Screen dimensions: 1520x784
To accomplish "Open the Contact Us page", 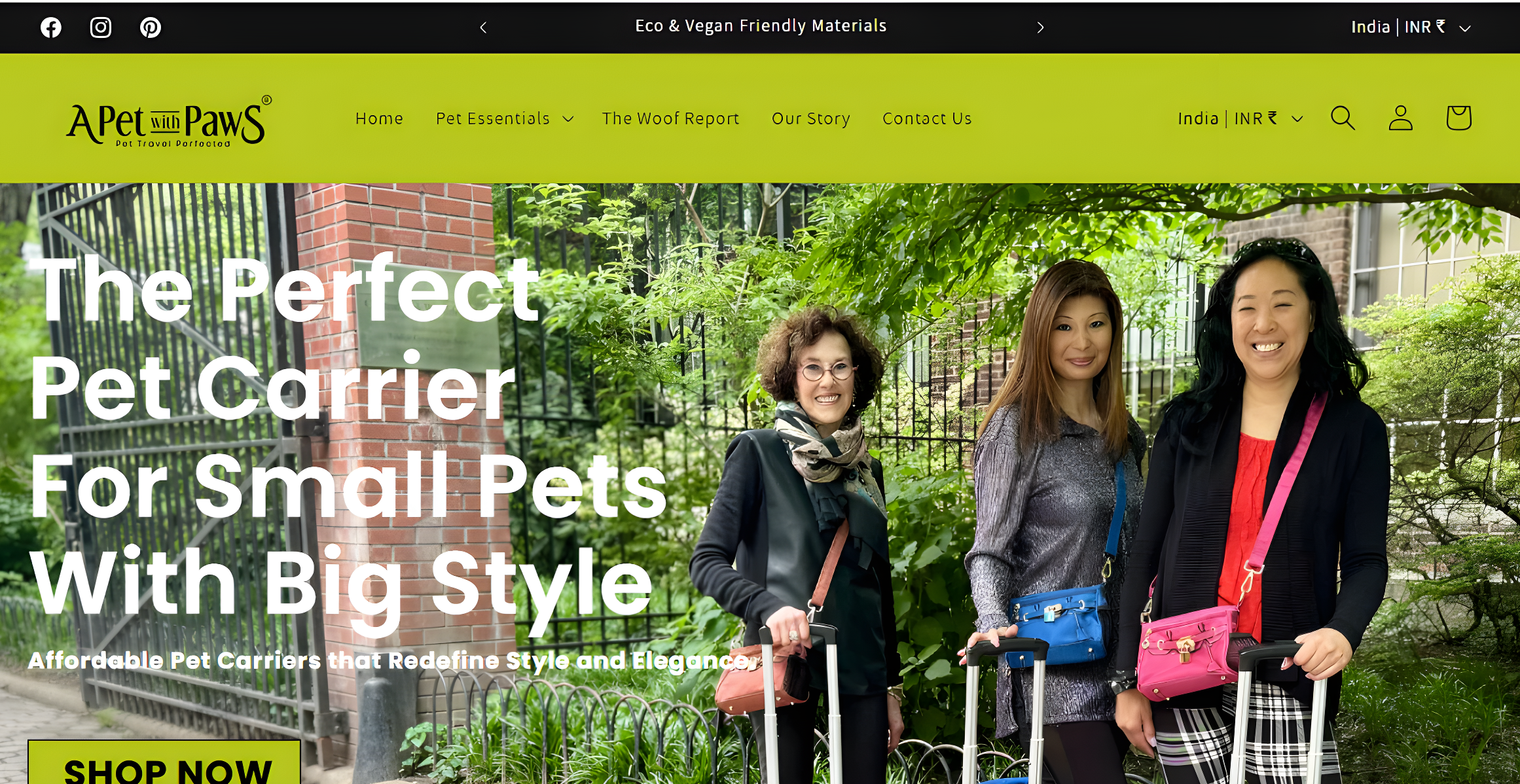I will point(927,118).
